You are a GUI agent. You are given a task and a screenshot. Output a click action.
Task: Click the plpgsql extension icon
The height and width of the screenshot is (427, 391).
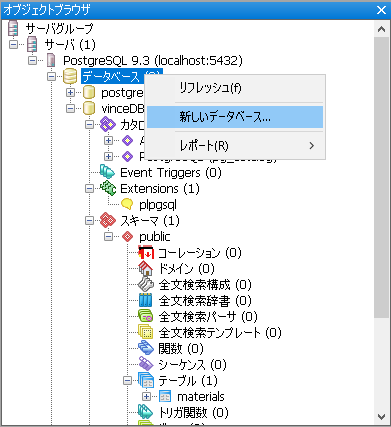127,204
